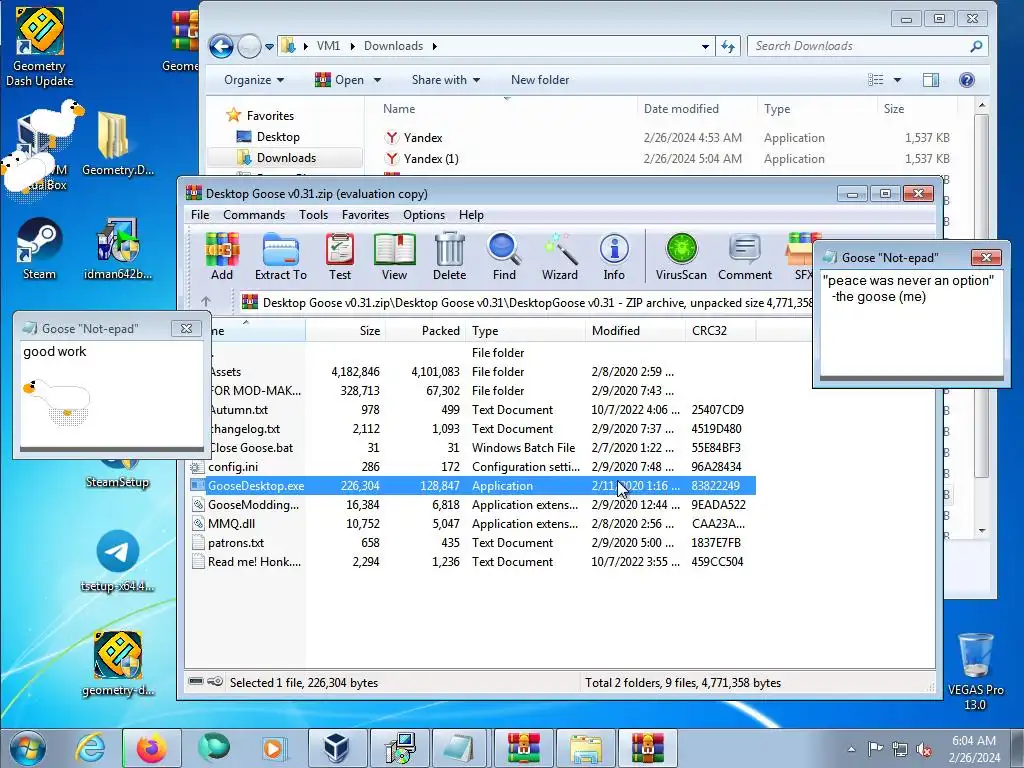Image resolution: width=1024 pixels, height=768 pixels.
Task: Close the "good work" Goose Not-epad
Action: (x=186, y=328)
